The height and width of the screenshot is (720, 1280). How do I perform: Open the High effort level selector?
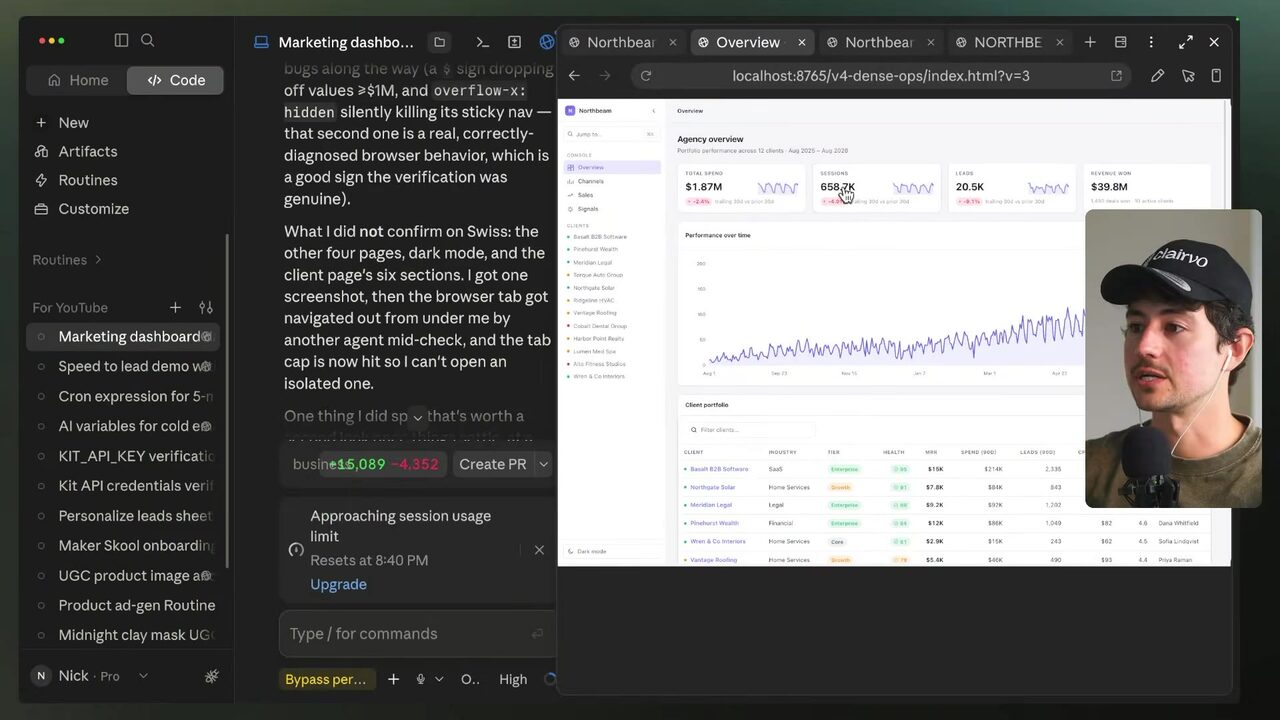pos(513,679)
